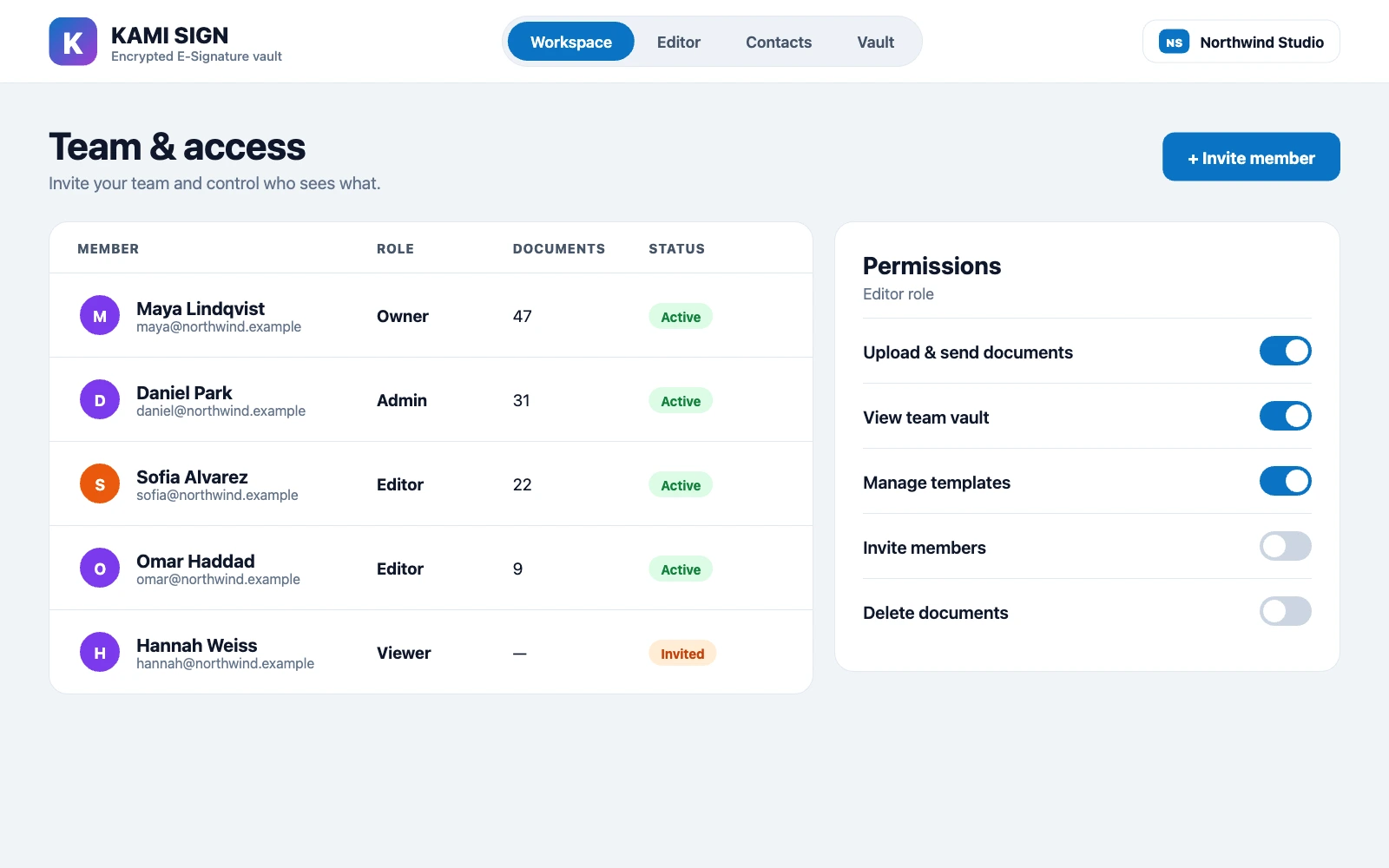Click Sofia Alvarez's Active status badge
Screen dimensions: 1389x868
tap(681, 485)
